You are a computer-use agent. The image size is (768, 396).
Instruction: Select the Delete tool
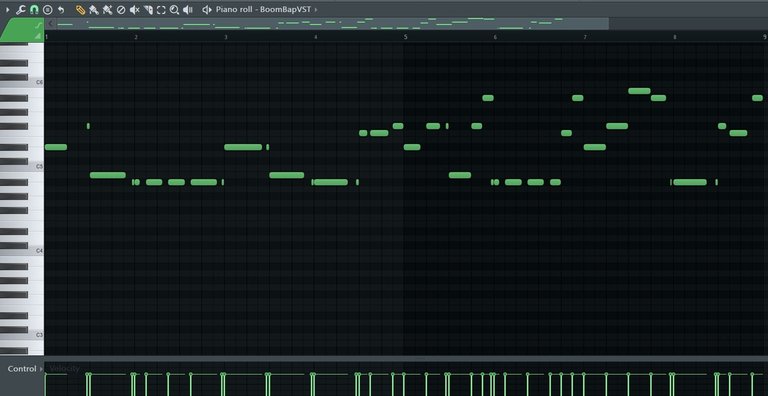click(121, 10)
